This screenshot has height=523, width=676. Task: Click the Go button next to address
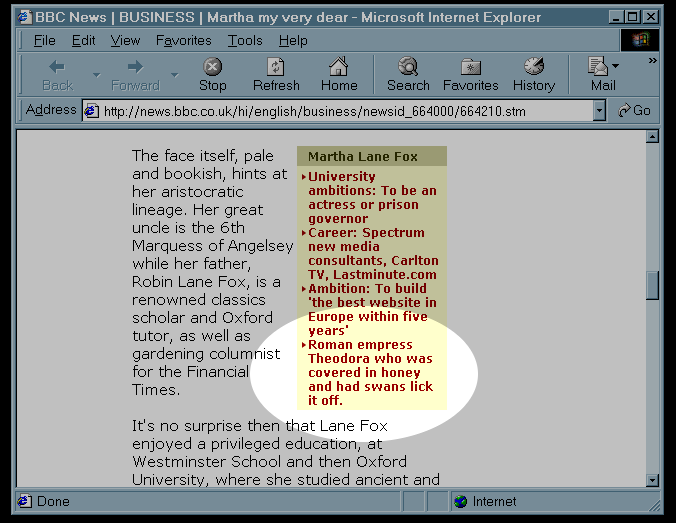point(634,111)
